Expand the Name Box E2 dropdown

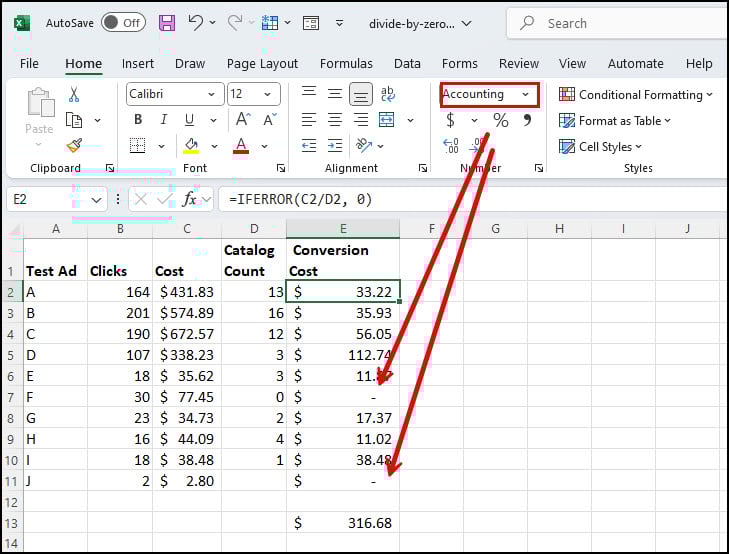coord(96,200)
